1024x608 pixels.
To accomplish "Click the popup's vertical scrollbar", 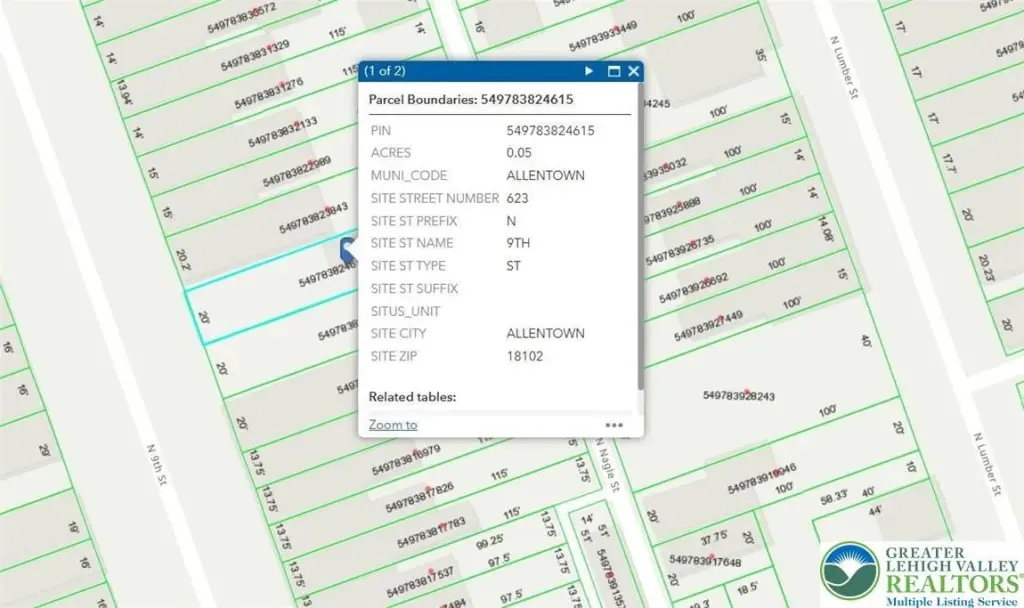I will tap(640, 240).
